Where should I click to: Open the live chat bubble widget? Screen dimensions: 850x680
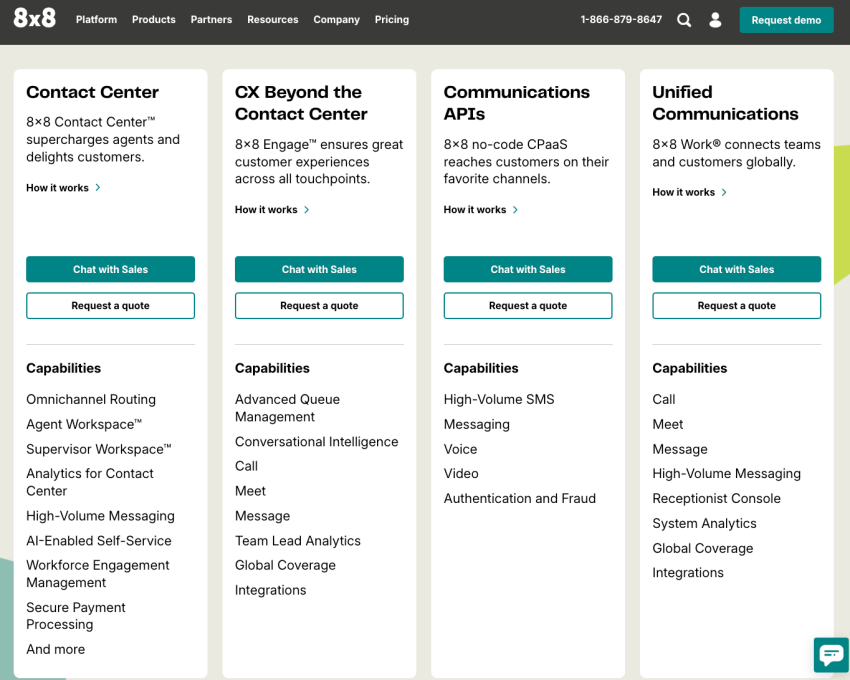[831, 655]
